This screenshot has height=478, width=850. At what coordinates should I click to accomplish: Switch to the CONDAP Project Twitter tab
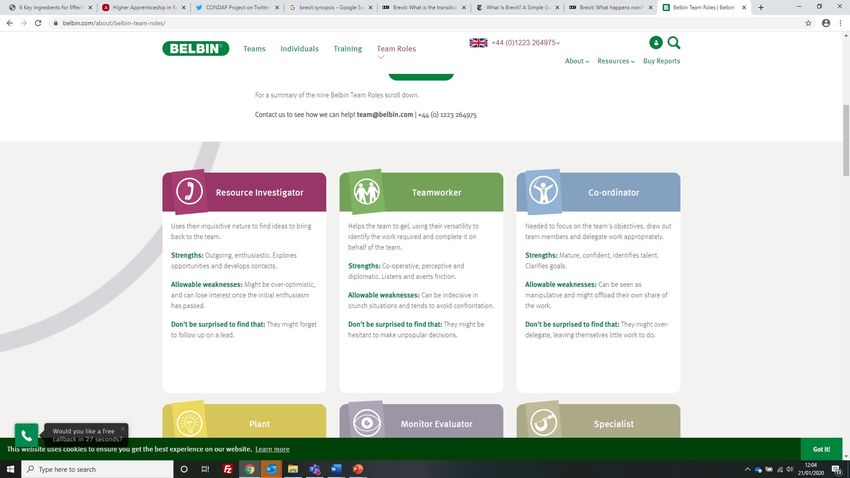tap(237, 8)
